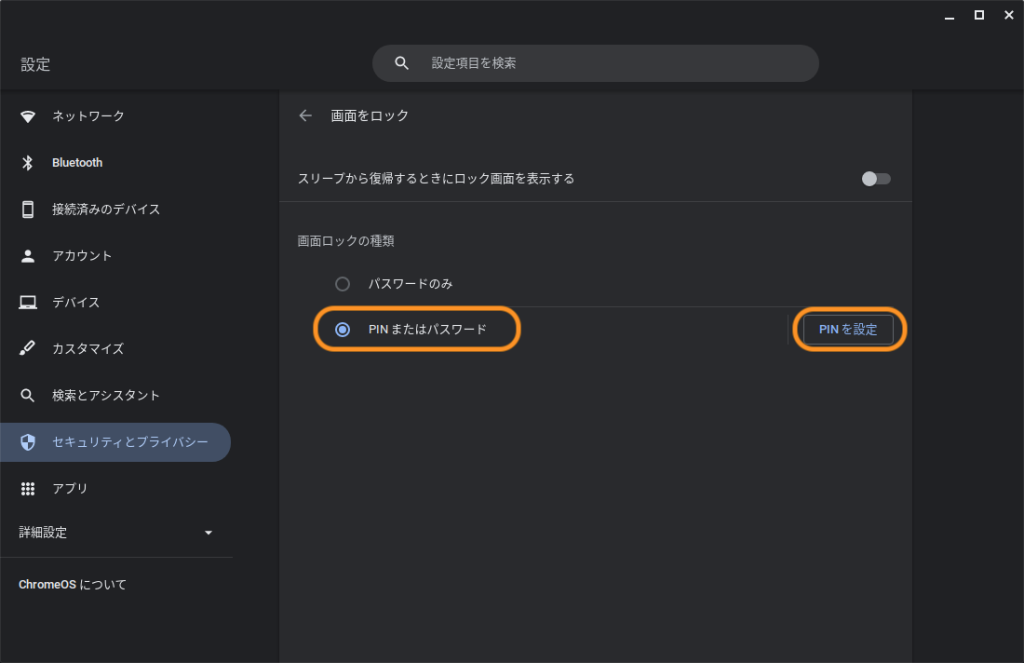This screenshot has width=1024, height=663.
Task: Open ChromeOS について page
Action: [x=72, y=585]
